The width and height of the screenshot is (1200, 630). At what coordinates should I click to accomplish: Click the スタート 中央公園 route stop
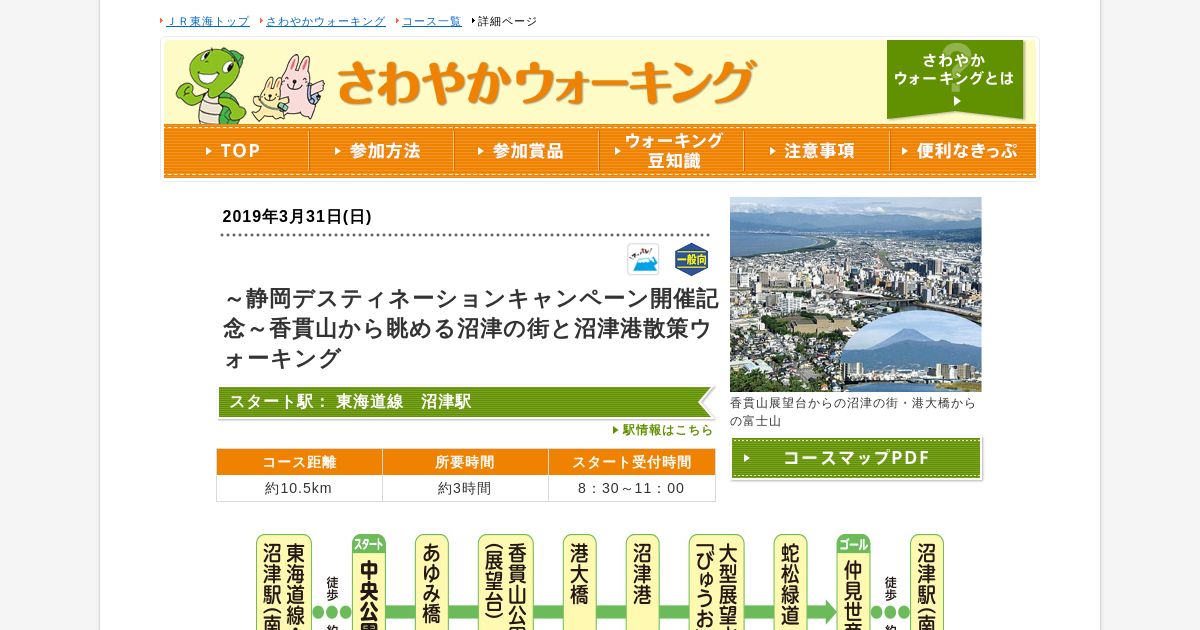point(369,582)
